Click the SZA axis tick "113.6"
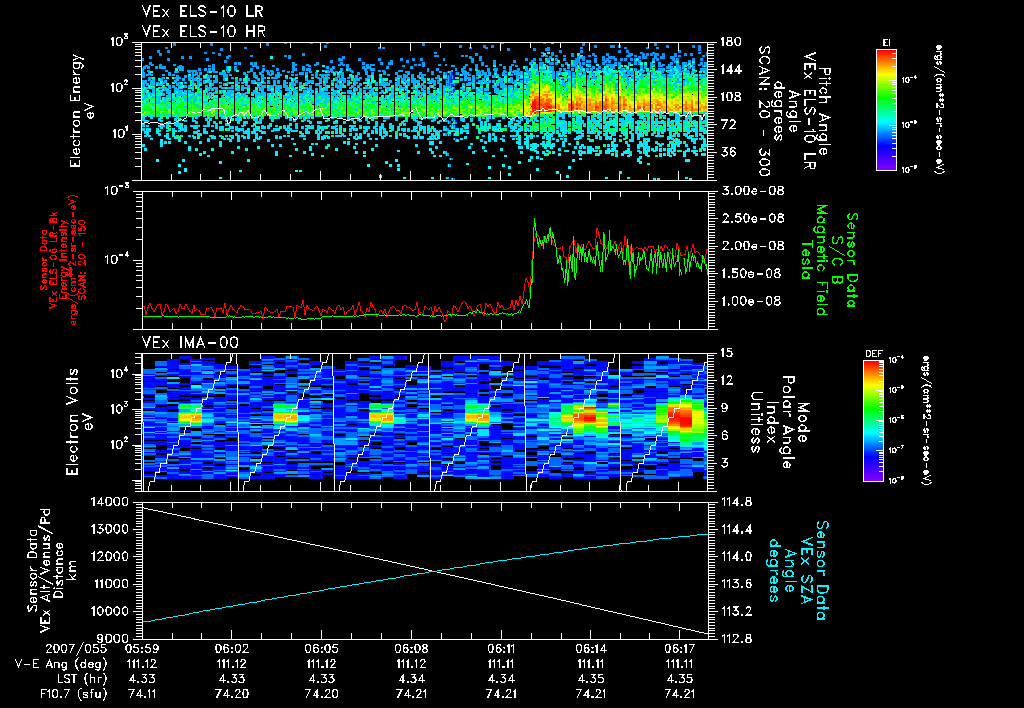1024x708 pixels. tap(735, 584)
